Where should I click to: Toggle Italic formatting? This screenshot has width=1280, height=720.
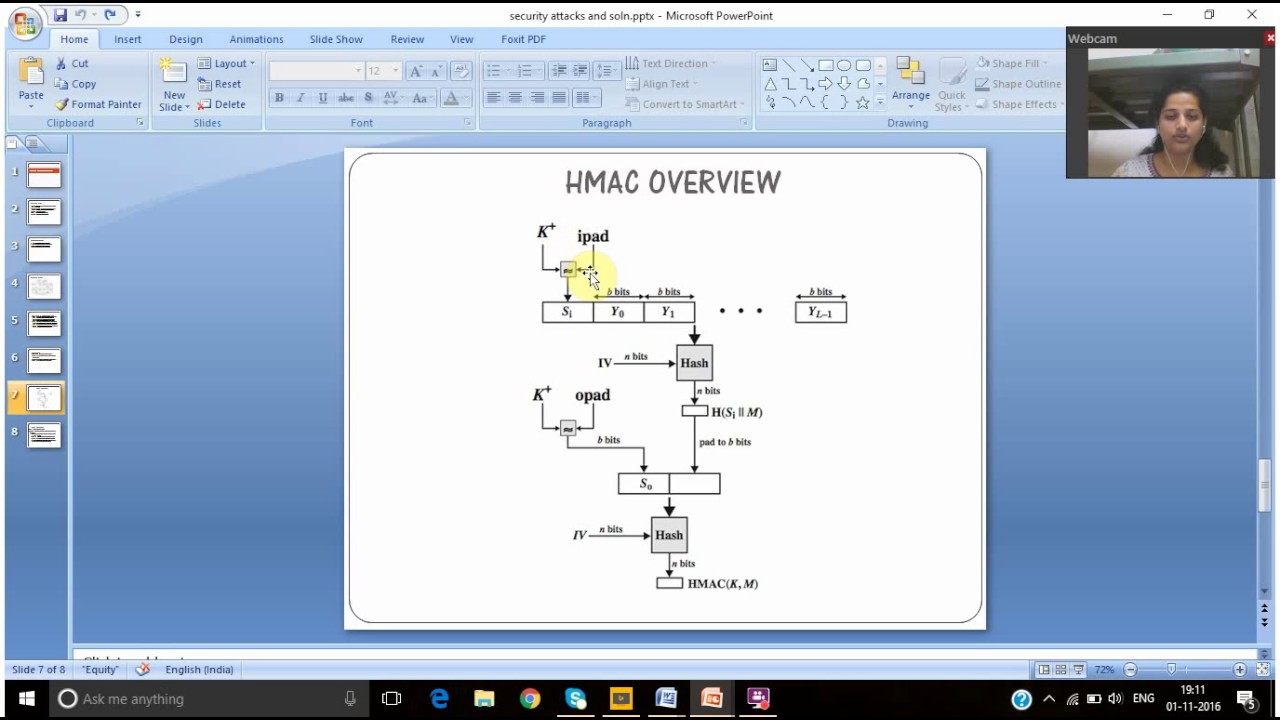click(300, 97)
